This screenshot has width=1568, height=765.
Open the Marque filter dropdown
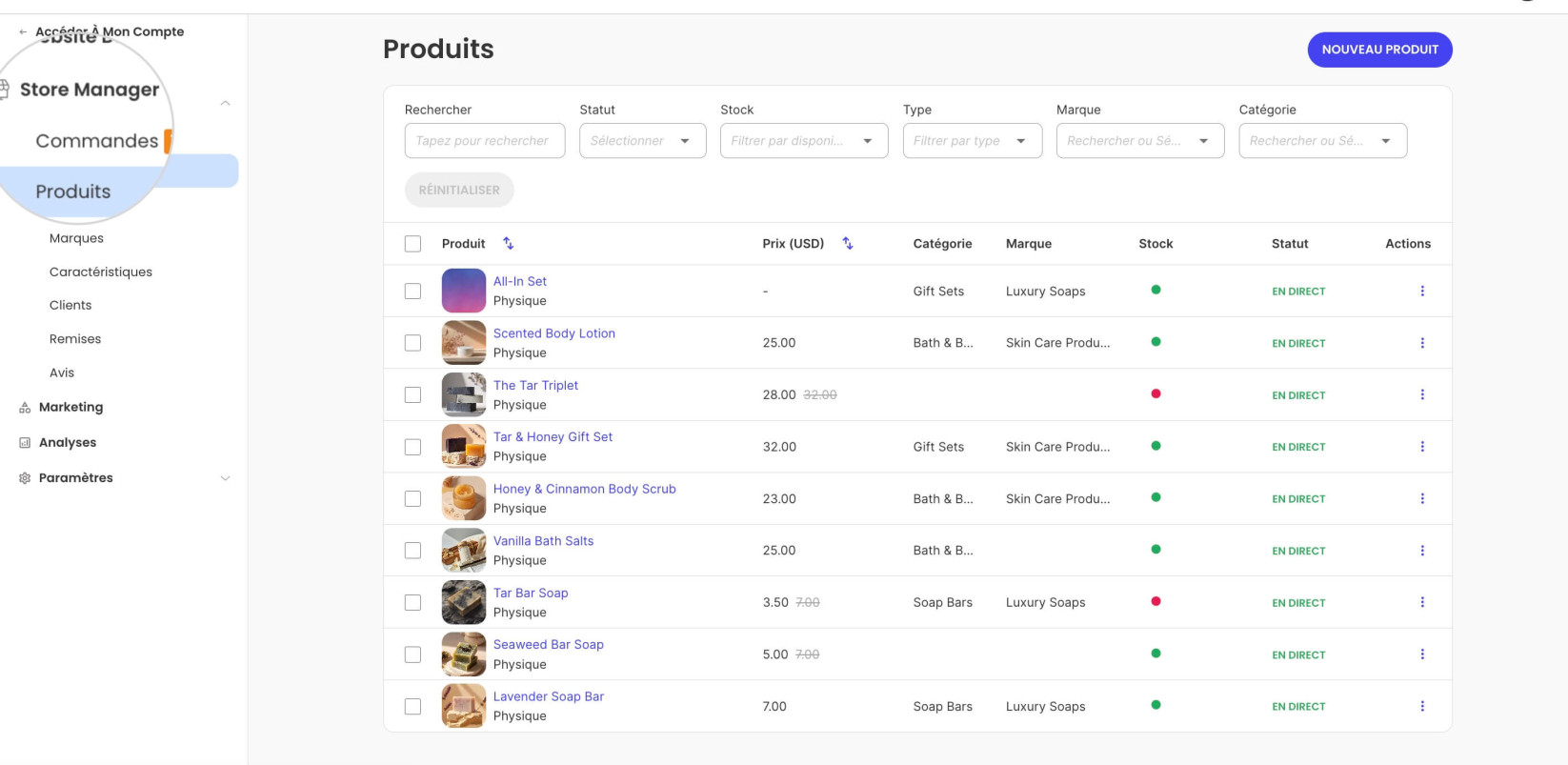[x=1140, y=141]
